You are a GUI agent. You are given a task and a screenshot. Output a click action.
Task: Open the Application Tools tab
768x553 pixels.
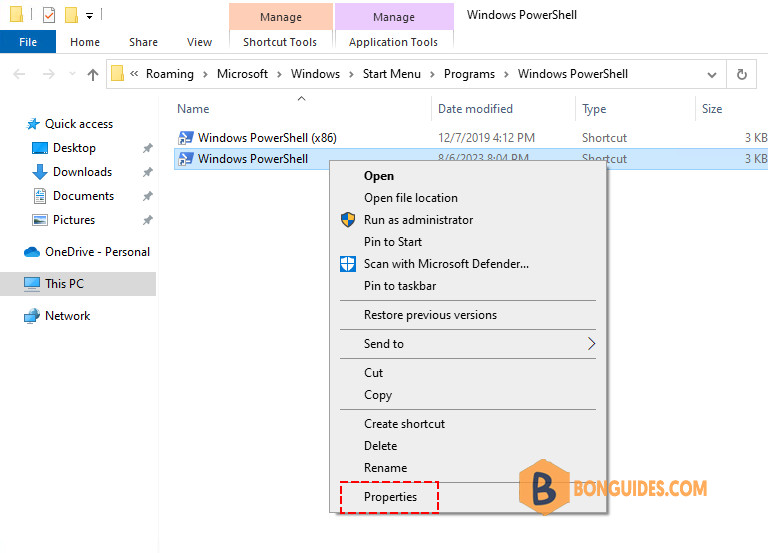click(393, 42)
